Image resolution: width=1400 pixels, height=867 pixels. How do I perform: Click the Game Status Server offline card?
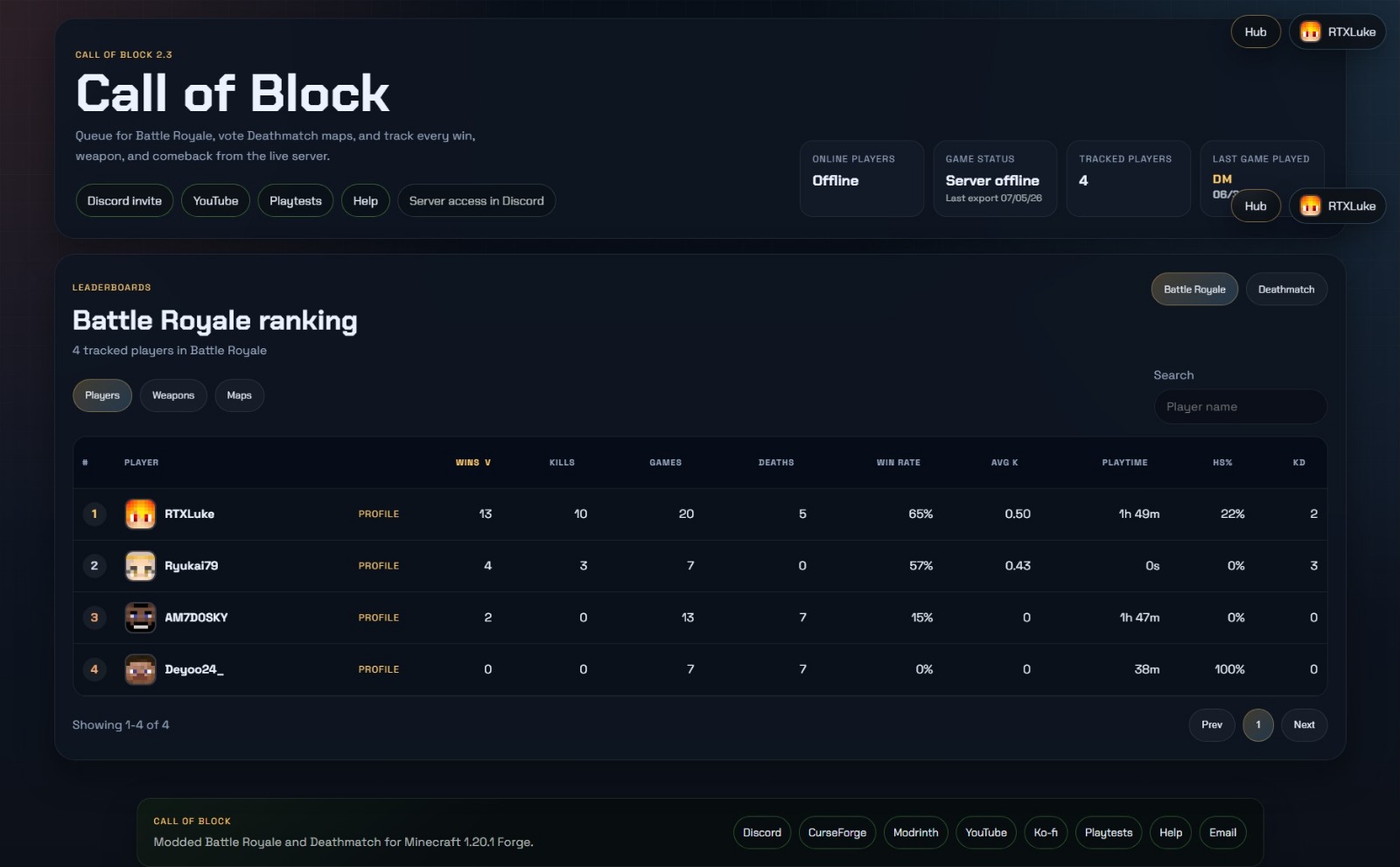click(x=995, y=178)
